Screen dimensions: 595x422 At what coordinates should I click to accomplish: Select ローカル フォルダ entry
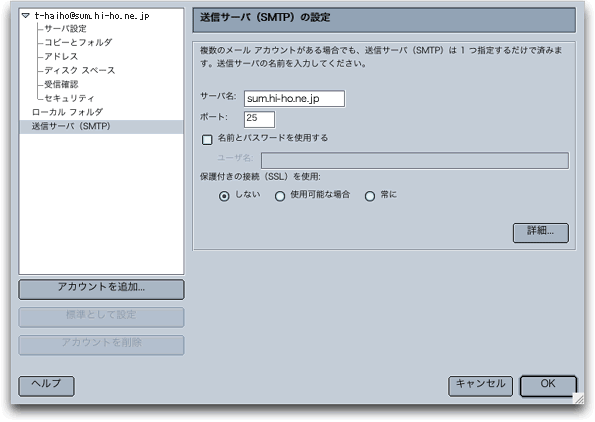(x=67, y=112)
